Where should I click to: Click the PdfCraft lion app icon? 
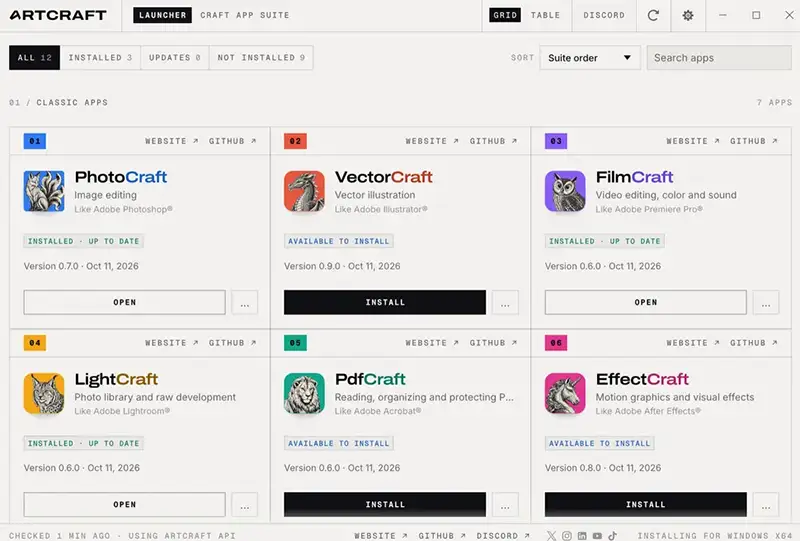pos(304,393)
